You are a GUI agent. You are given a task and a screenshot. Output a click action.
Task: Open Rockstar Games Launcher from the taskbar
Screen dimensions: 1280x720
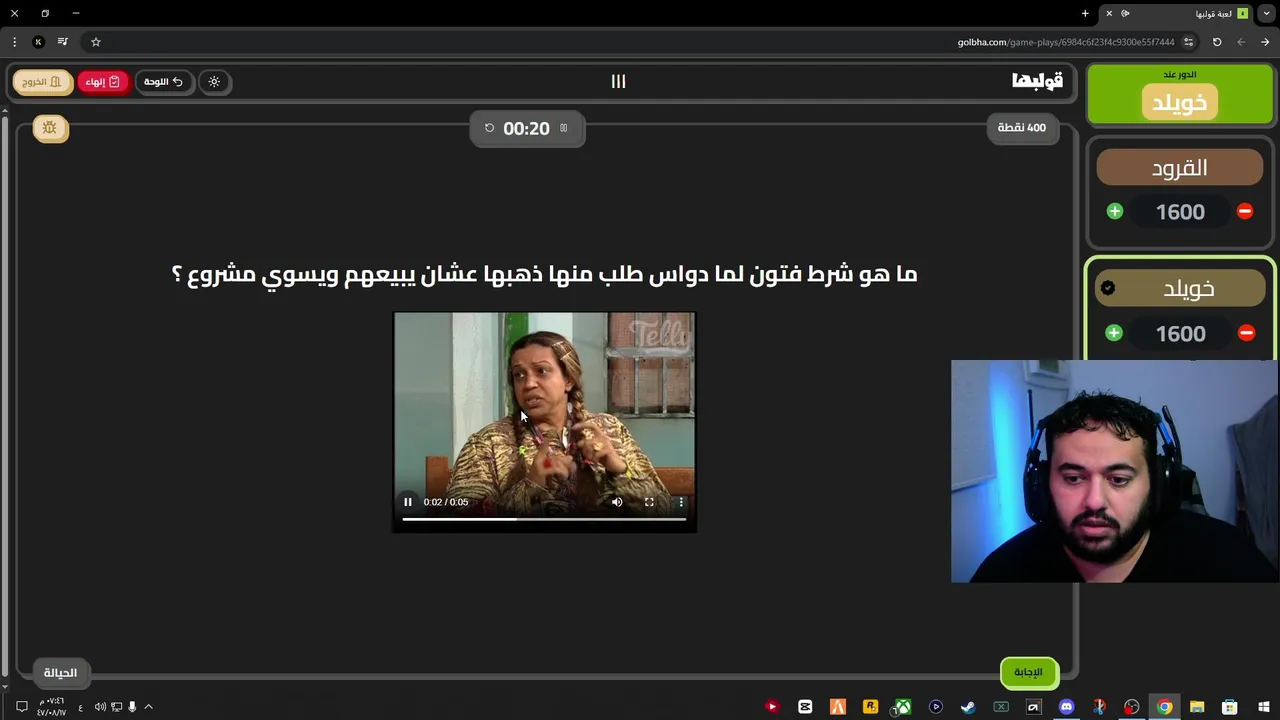pyautogui.click(x=870, y=707)
